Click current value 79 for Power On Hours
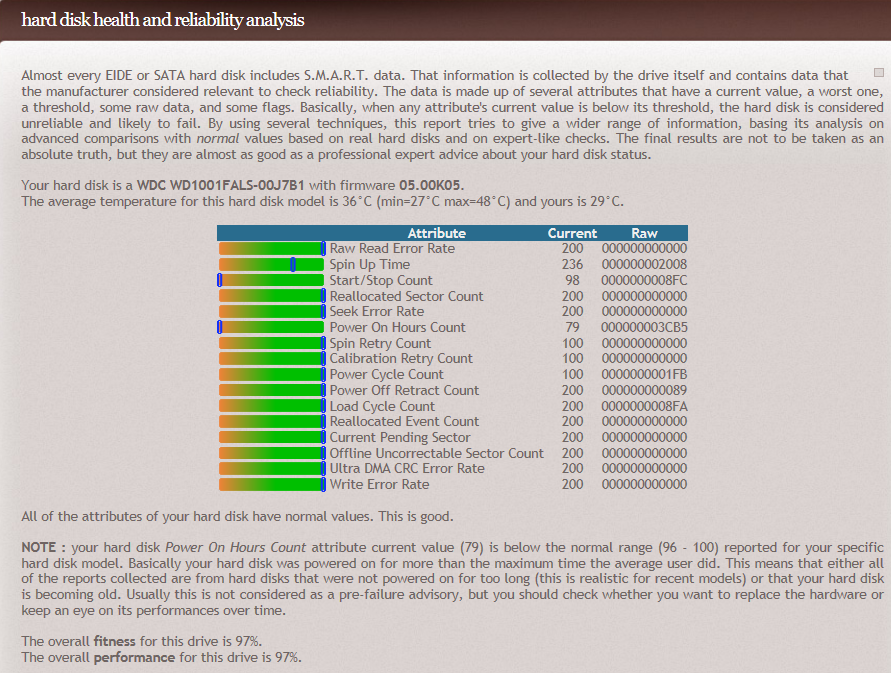 click(x=572, y=327)
